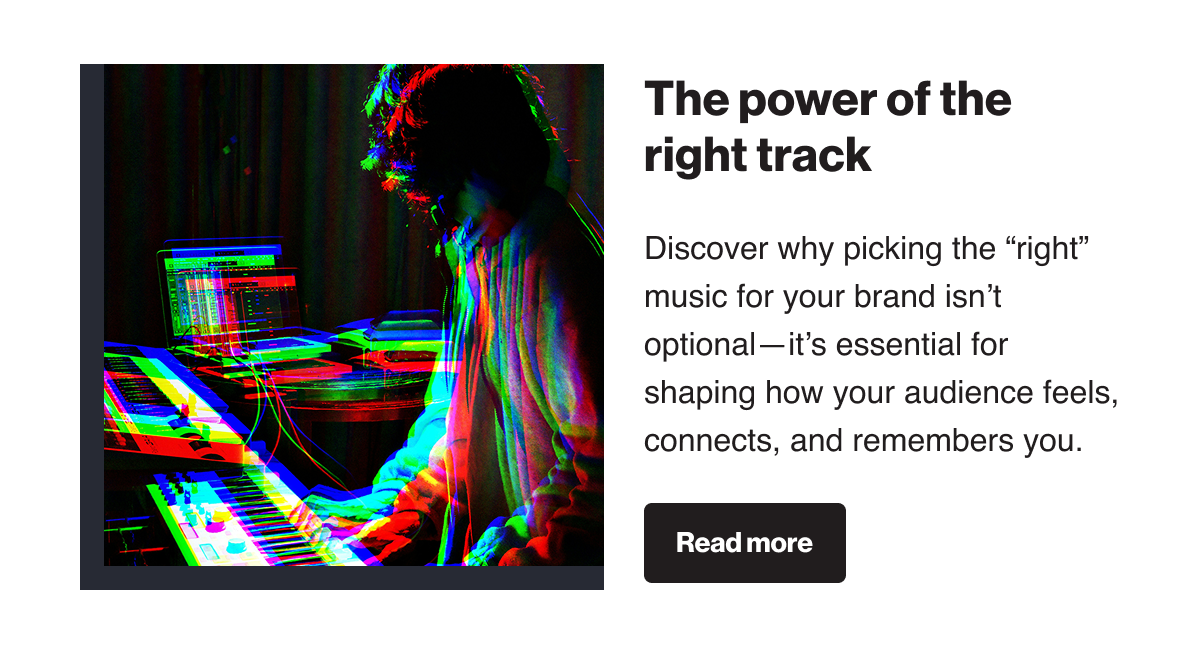Click the dark curtain background in the photo
1200x654 pixels.
coord(250,150)
